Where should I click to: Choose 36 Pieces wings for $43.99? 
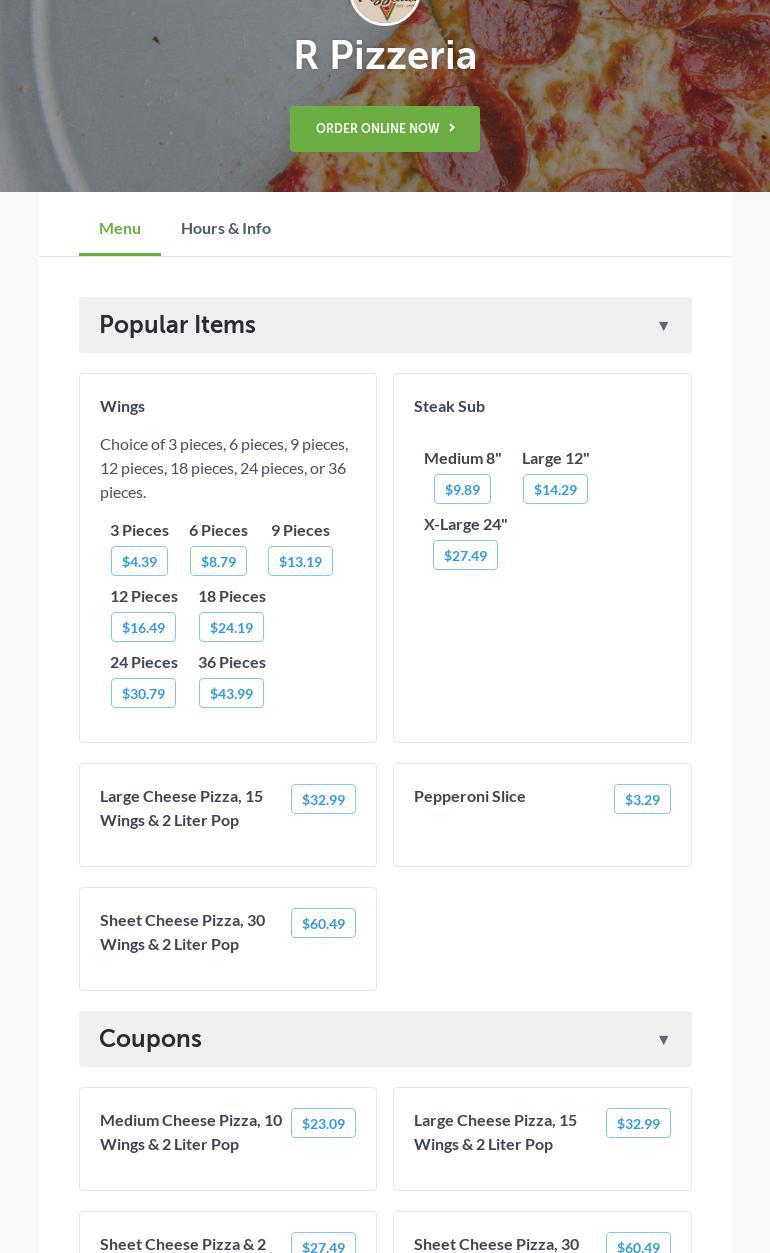(x=231, y=693)
